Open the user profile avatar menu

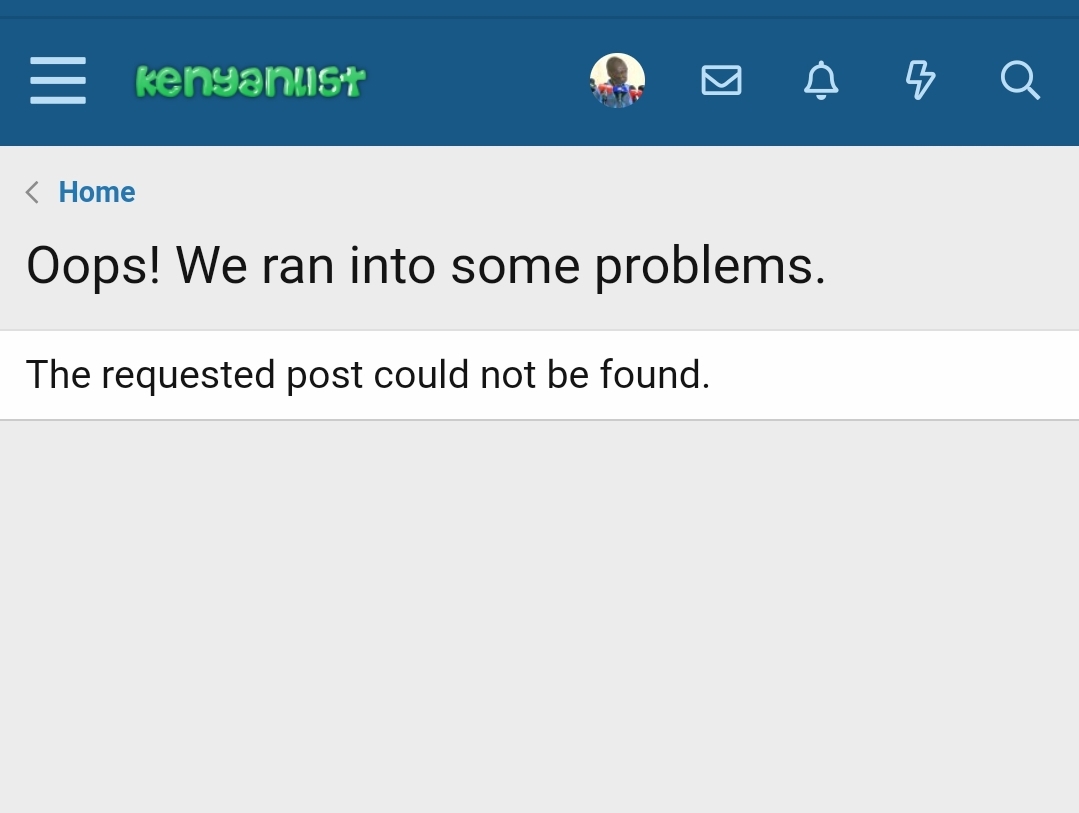pyautogui.click(x=617, y=80)
